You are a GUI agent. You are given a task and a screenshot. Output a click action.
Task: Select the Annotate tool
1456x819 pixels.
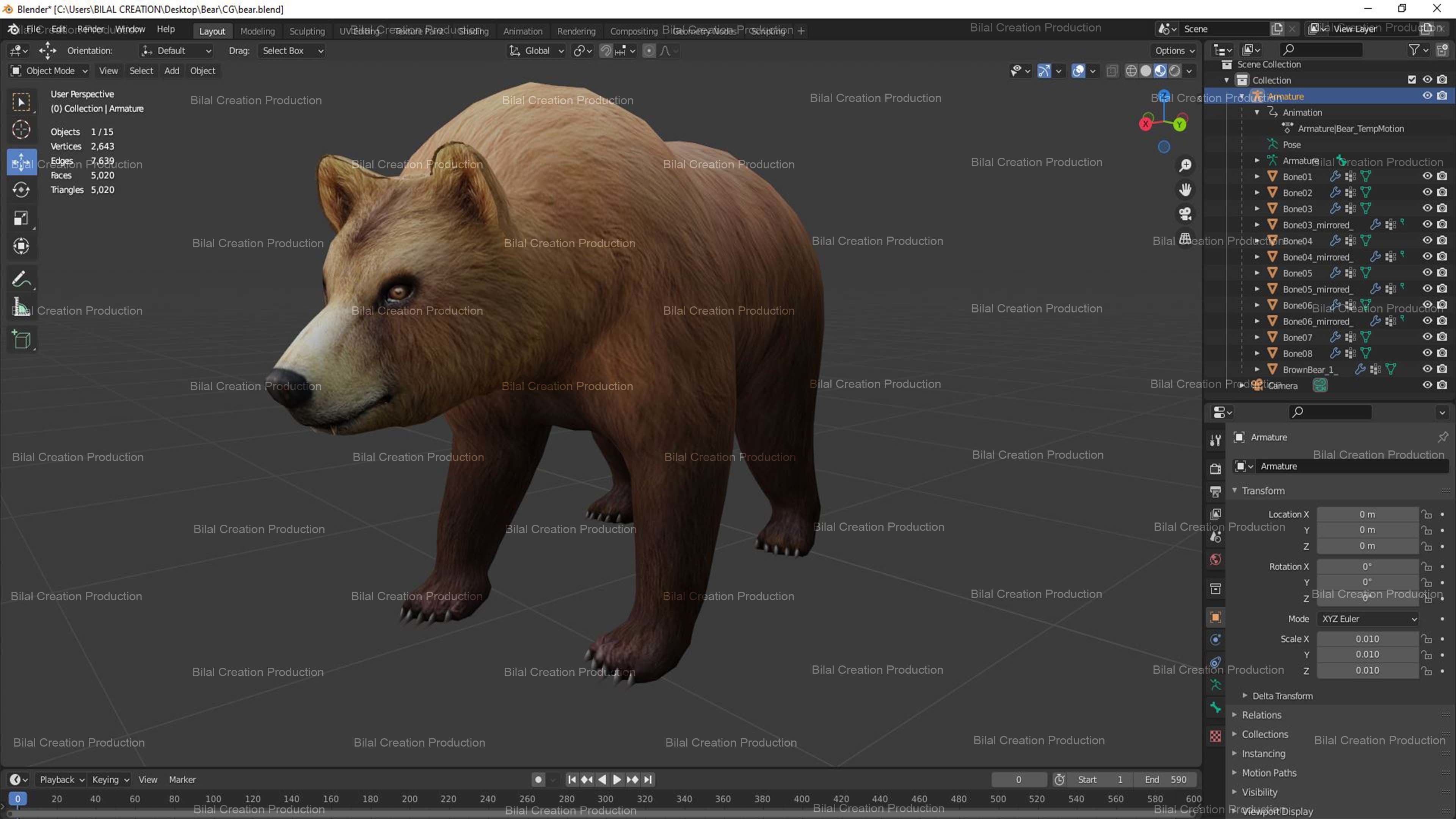pyautogui.click(x=21, y=279)
